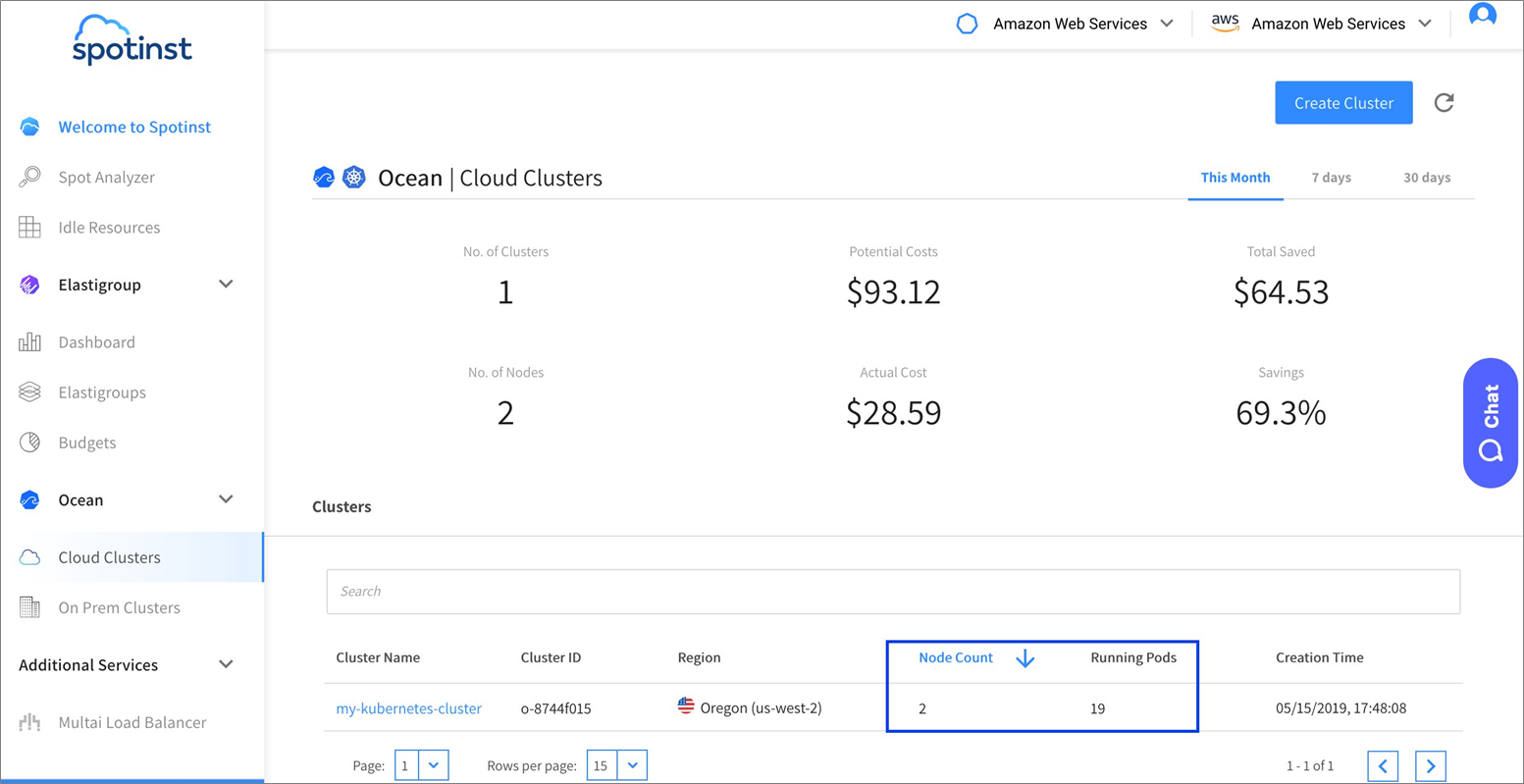This screenshot has height=784, width=1524.
Task: Open my-kubernetes-cluster link
Action: click(408, 708)
